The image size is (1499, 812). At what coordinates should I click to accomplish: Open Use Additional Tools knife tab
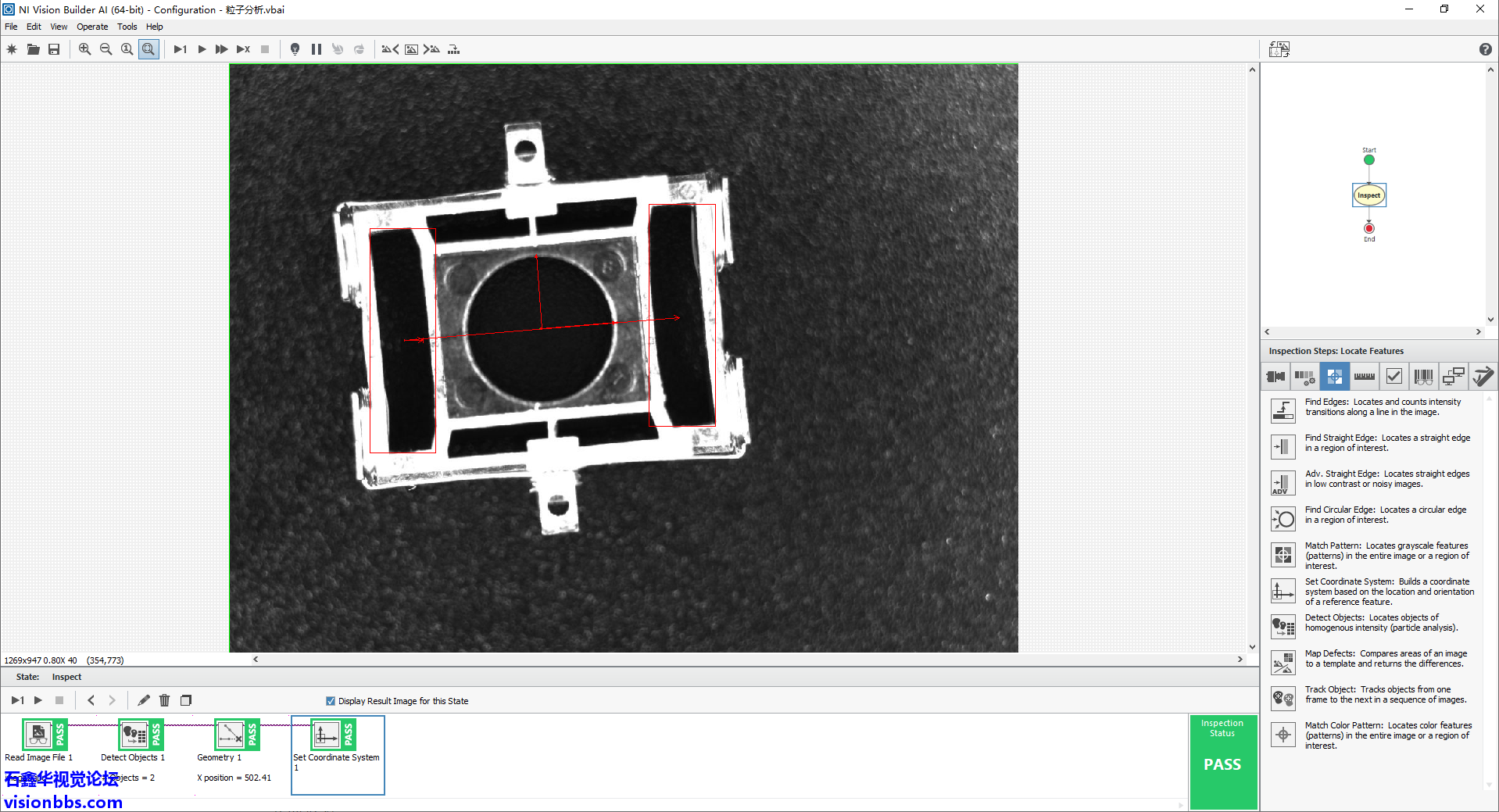click(1483, 377)
